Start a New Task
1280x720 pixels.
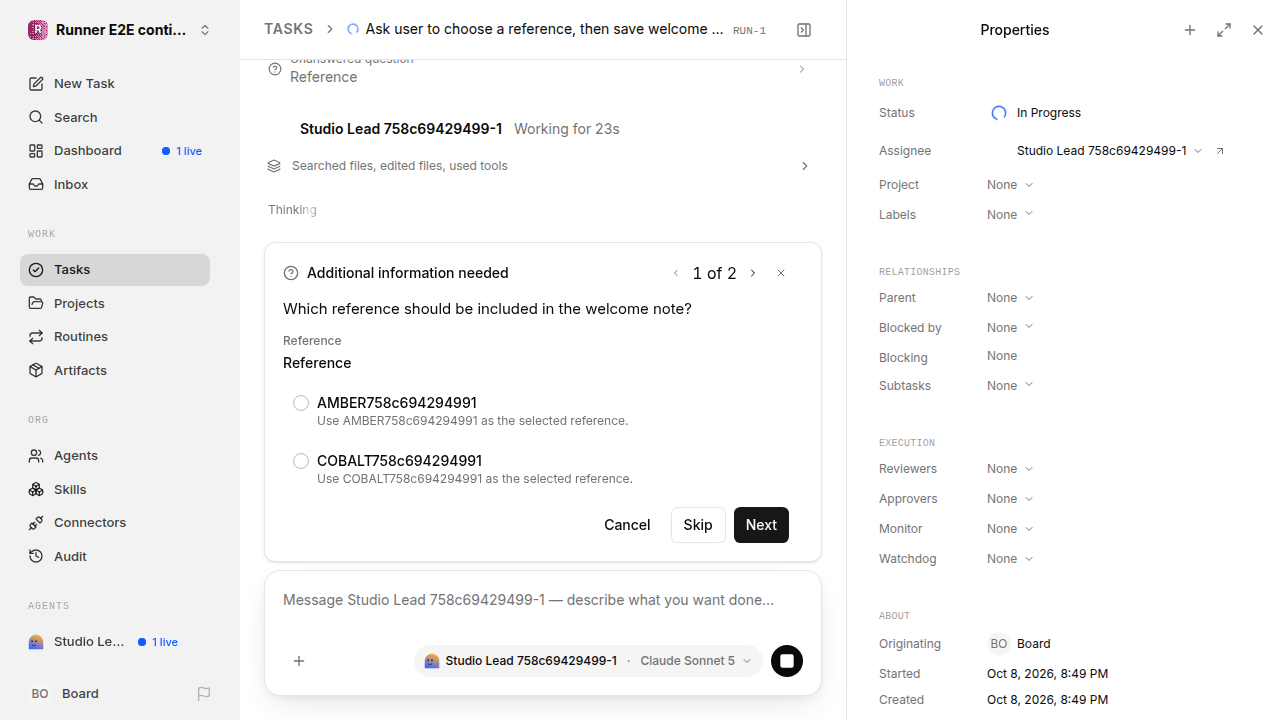[115, 84]
